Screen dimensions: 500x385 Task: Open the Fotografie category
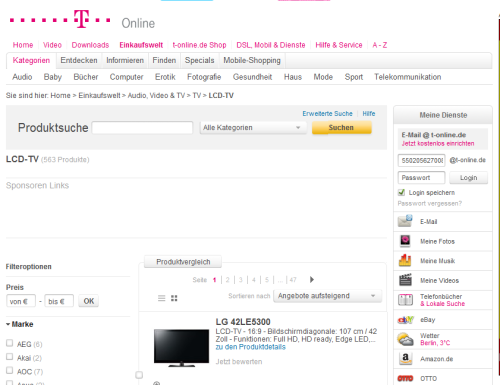pos(204,77)
